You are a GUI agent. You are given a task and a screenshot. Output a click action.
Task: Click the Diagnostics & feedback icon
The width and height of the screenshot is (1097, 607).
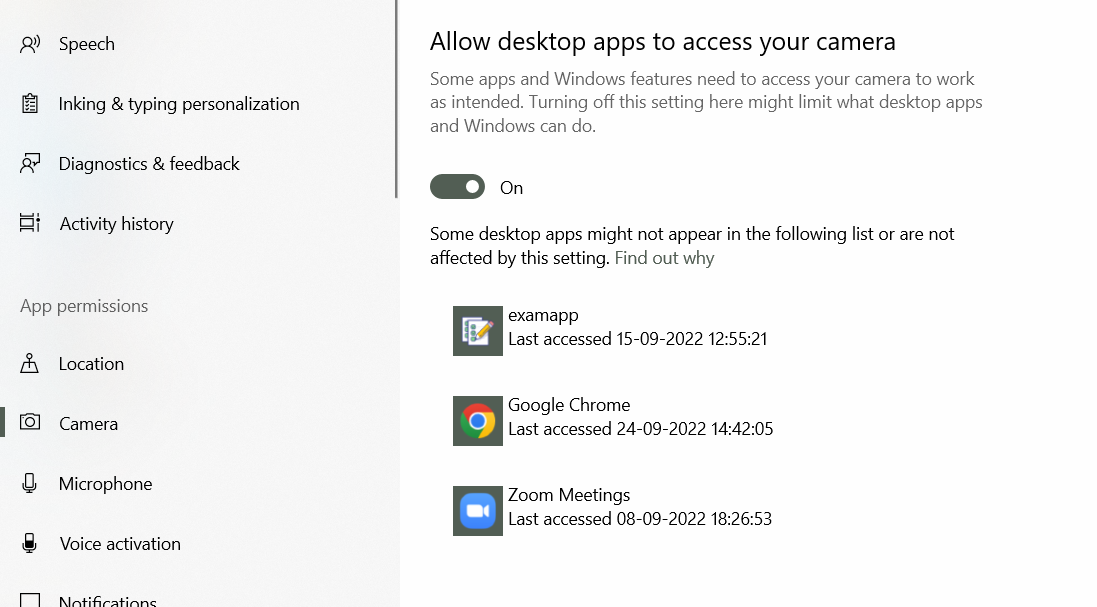point(30,164)
